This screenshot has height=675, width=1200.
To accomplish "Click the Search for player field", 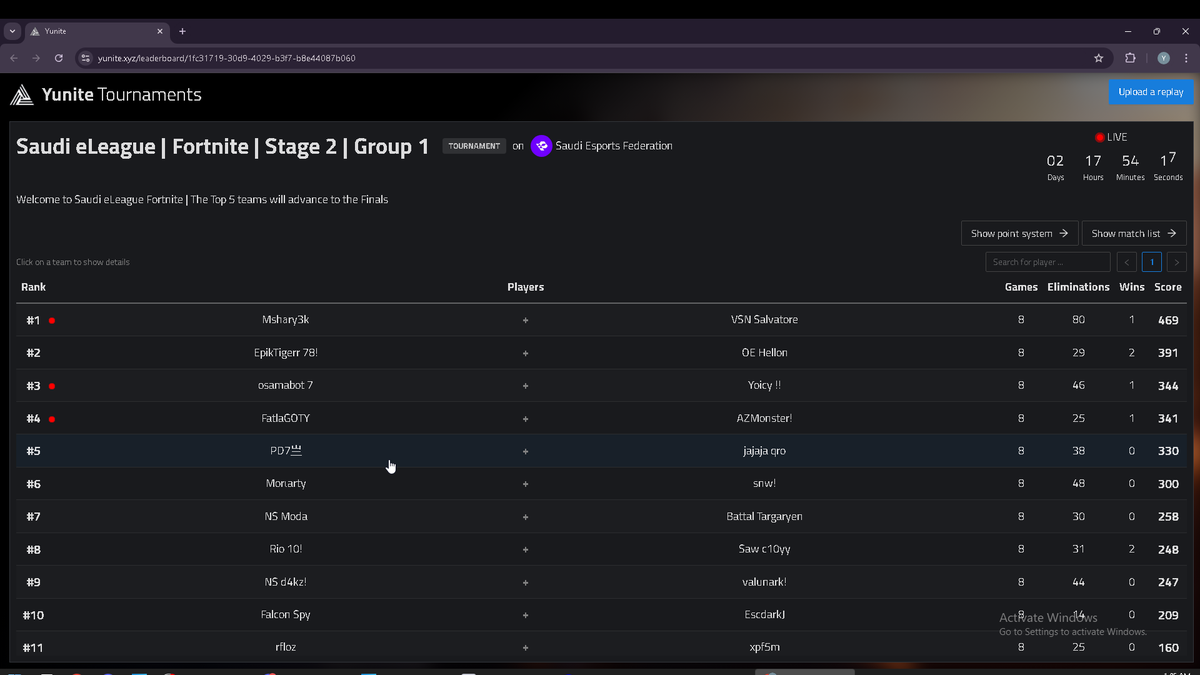I will (x=1047, y=262).
